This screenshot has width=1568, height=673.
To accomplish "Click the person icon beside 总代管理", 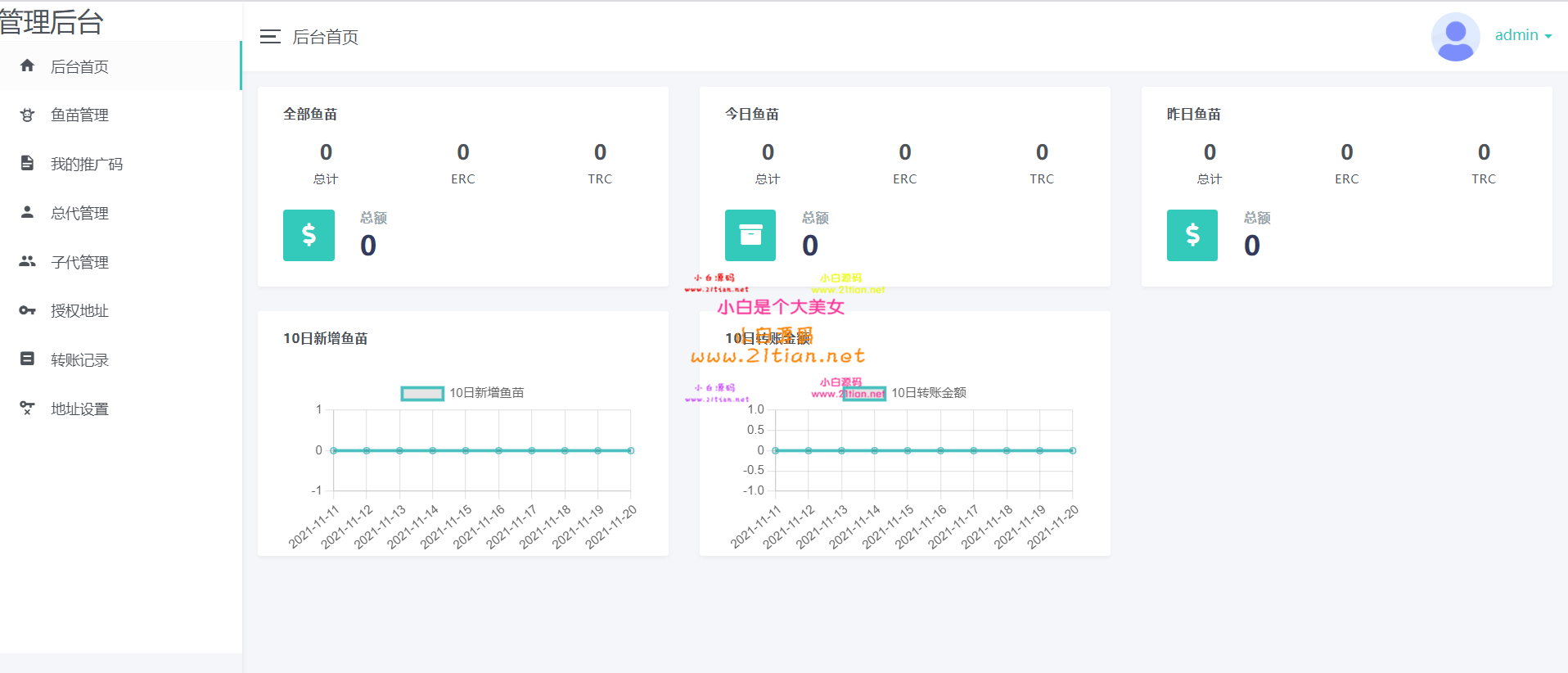I will 27,212.
